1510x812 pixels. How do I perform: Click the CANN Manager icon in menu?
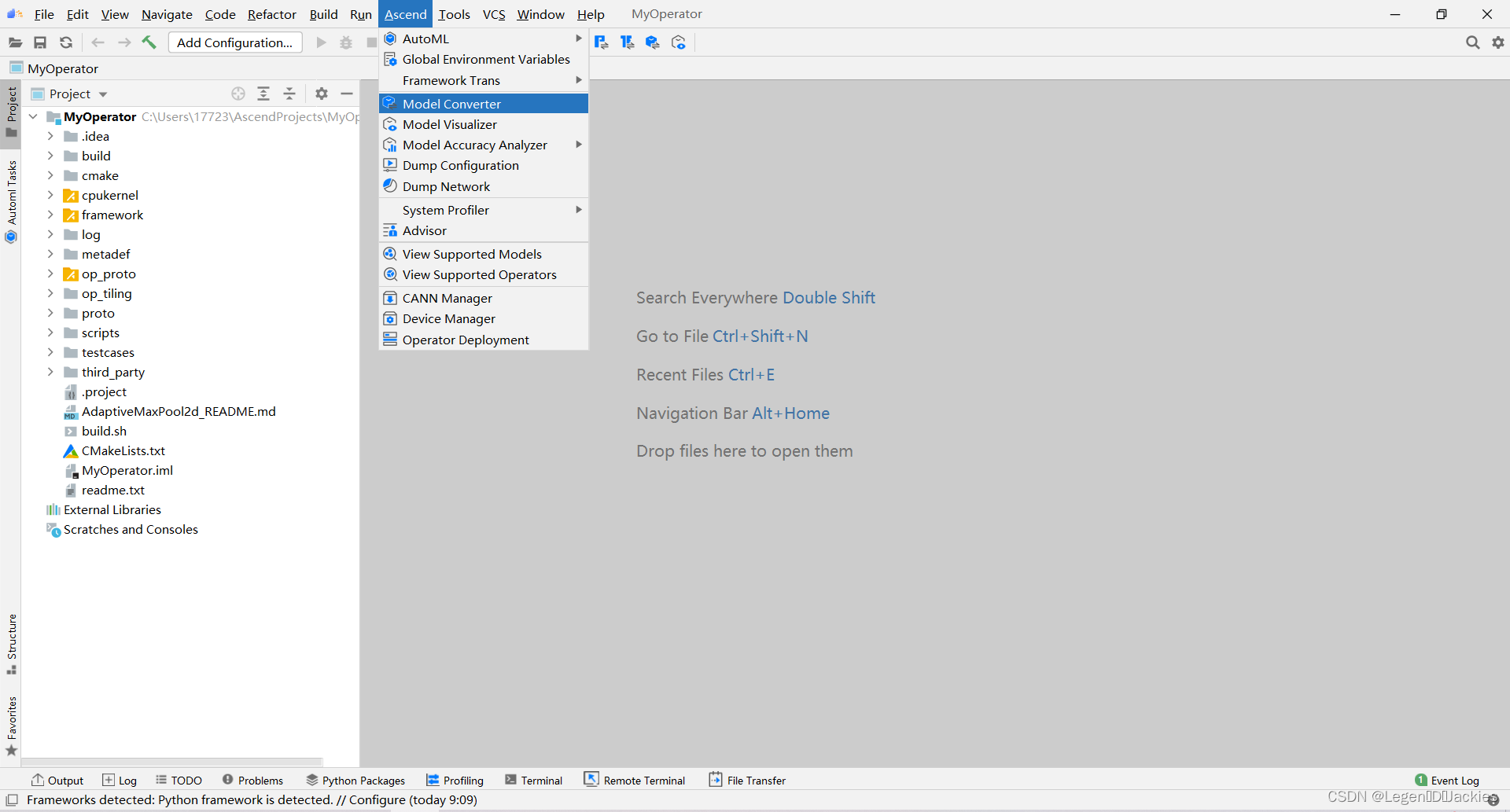click(390, 298)
